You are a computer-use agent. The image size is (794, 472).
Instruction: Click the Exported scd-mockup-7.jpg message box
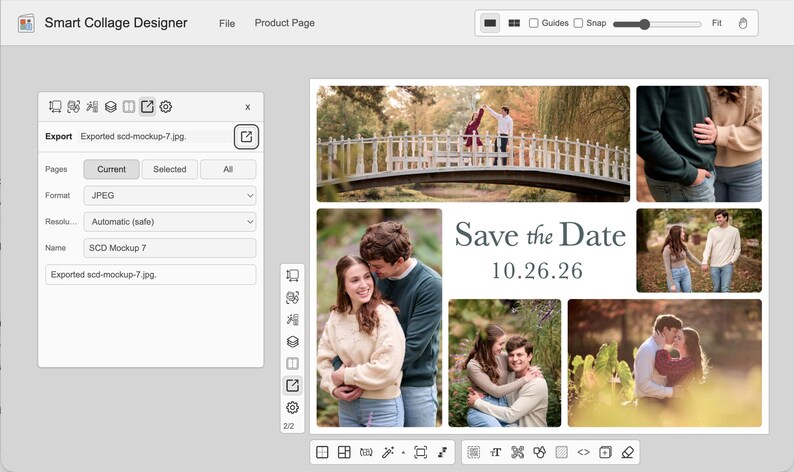(151, 274)
